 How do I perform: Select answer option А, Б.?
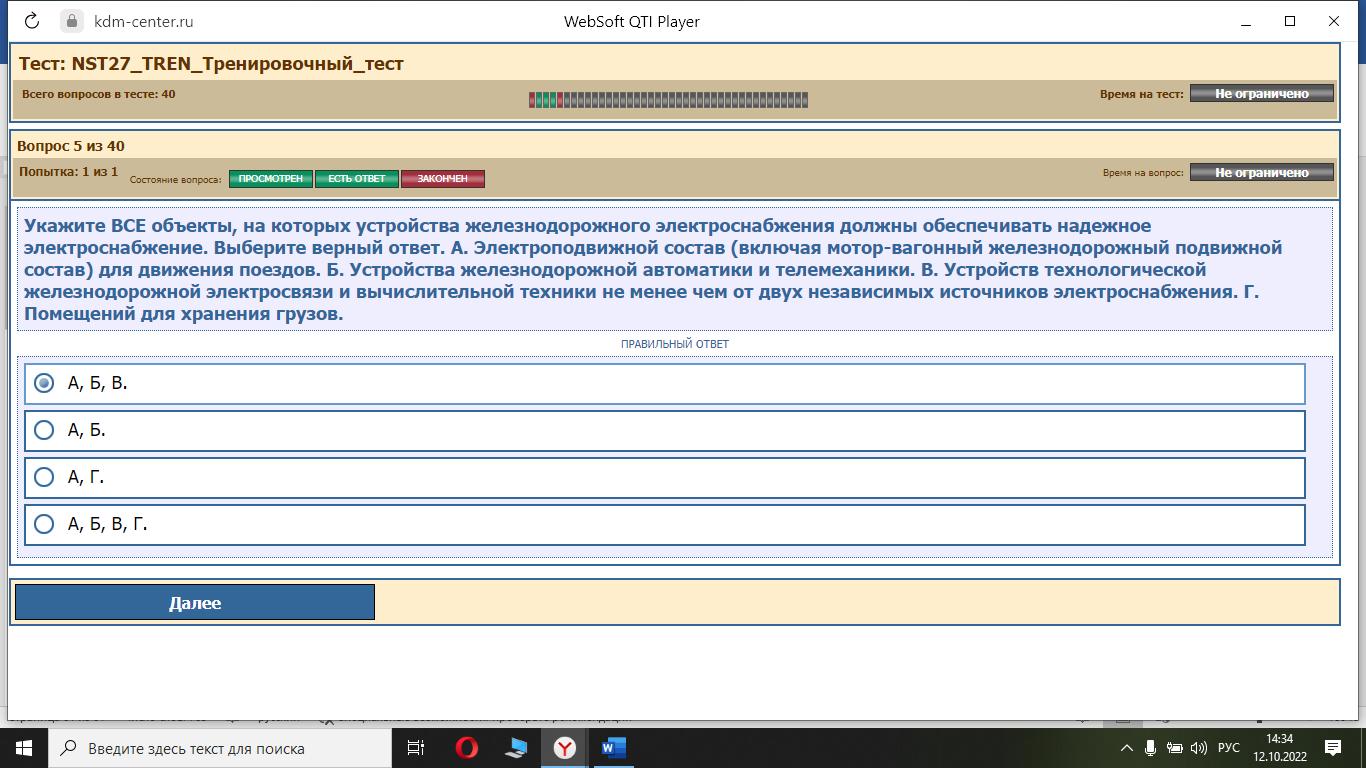point(665,431)
